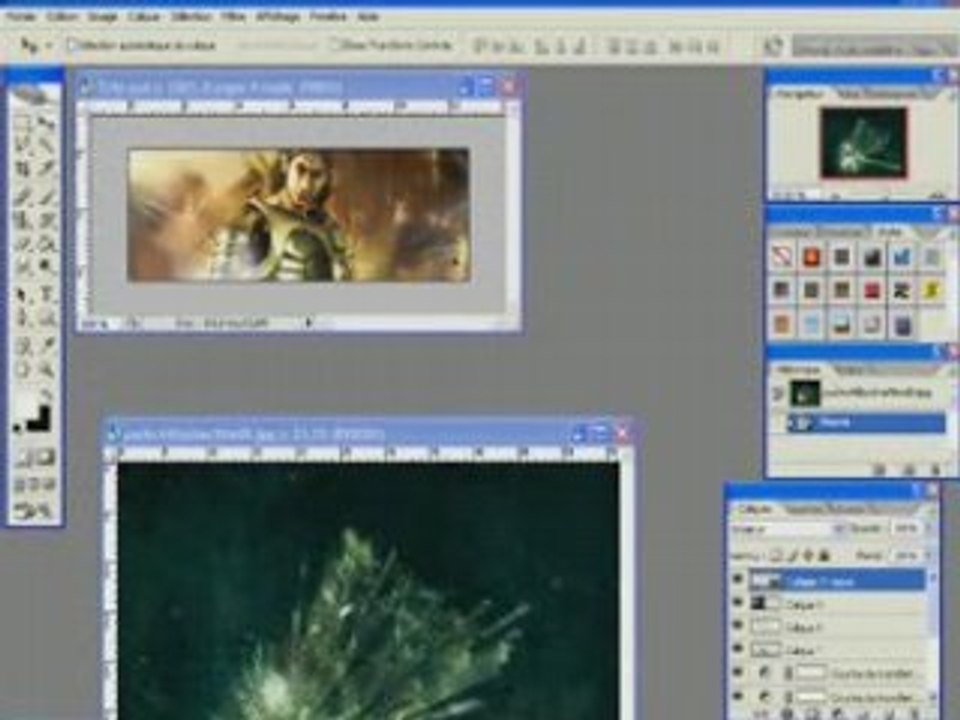Enable auto-select layer checkbox
The width and height of the screenshot is (960, 720).
[x=73, y=45]
